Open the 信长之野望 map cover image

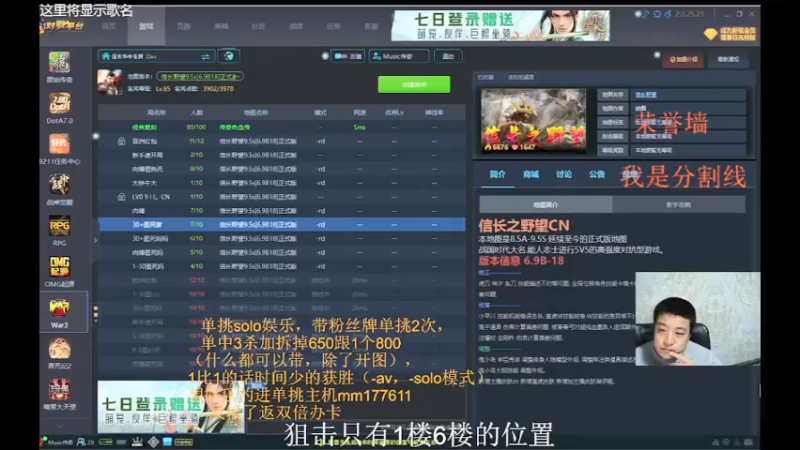pos(534,121)
